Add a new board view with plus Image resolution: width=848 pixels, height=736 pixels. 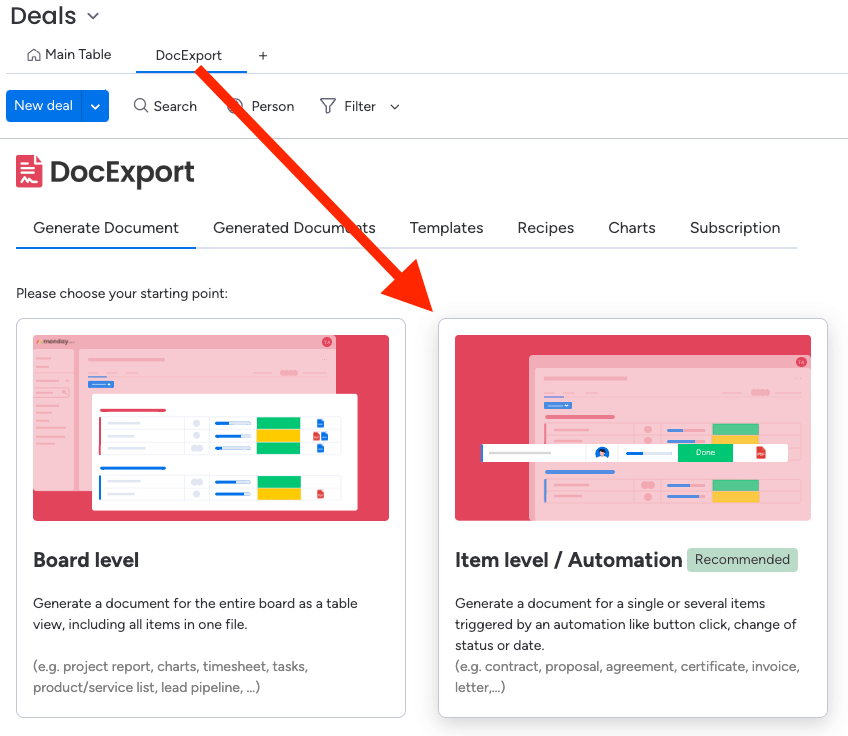[263, 56]
